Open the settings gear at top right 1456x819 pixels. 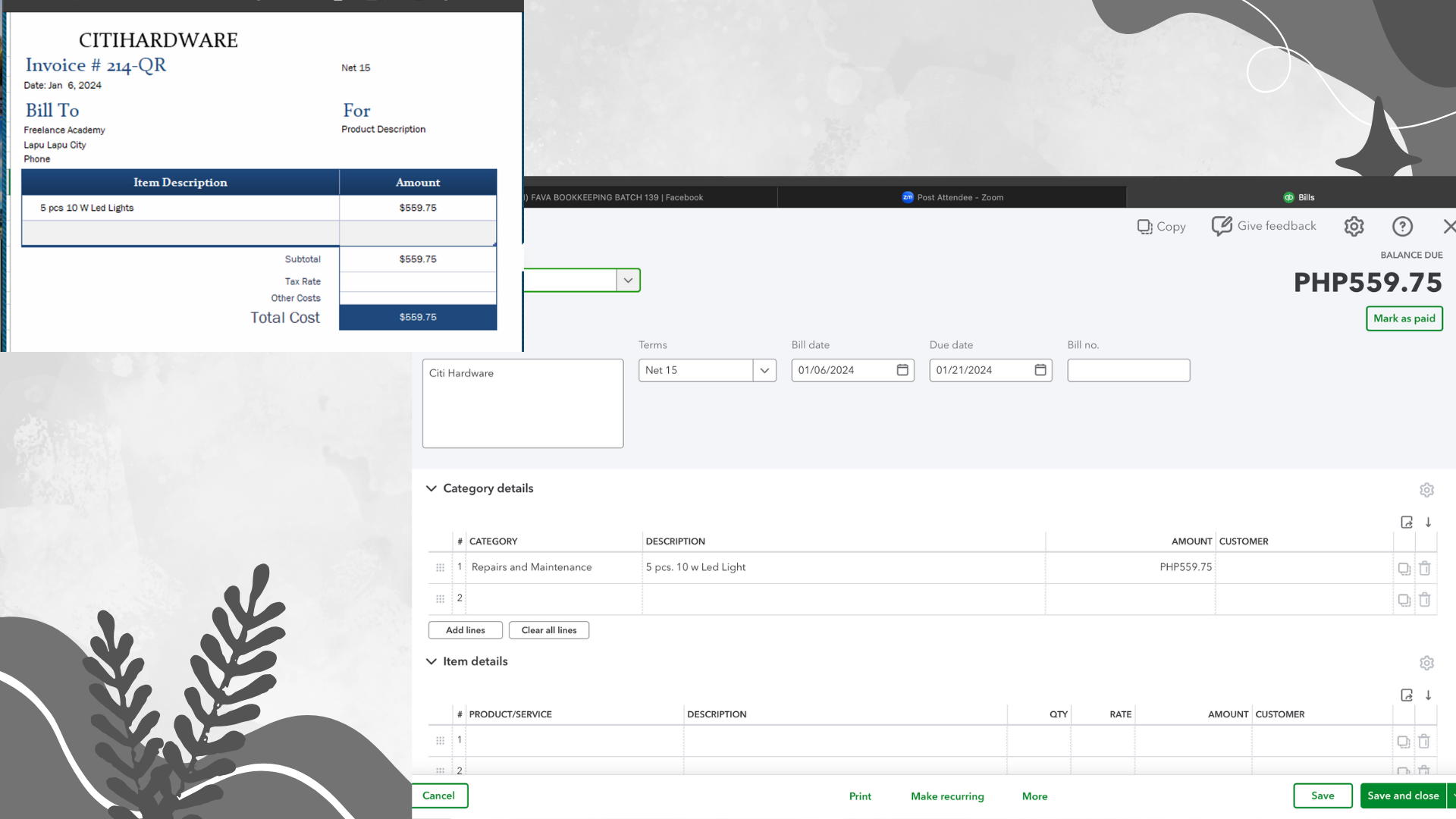(1354, 227)
